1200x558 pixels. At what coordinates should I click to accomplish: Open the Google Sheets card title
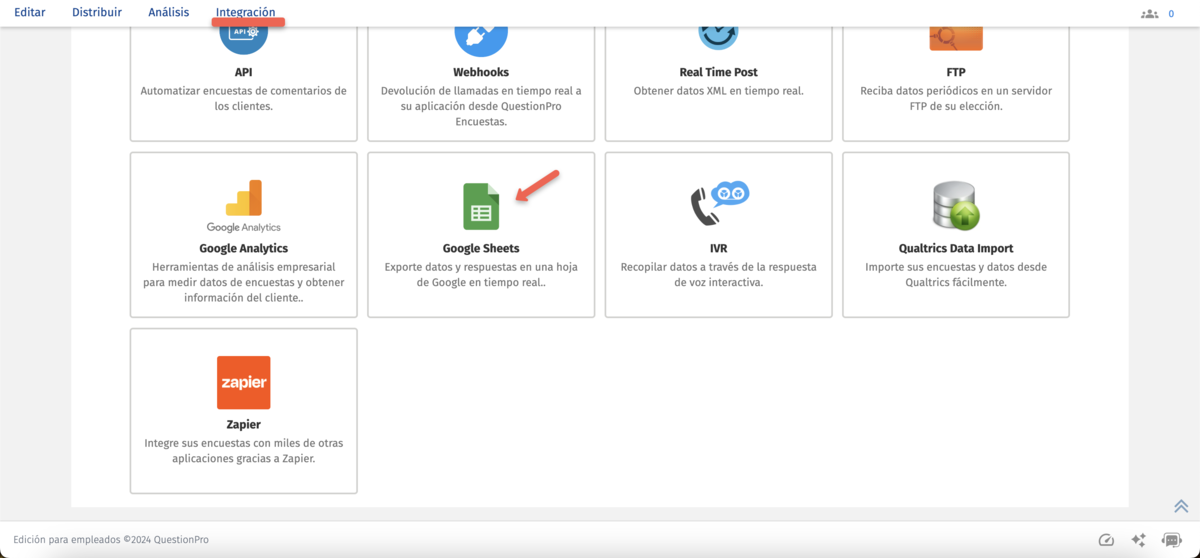pyautogui.click(x=481, y=248)
